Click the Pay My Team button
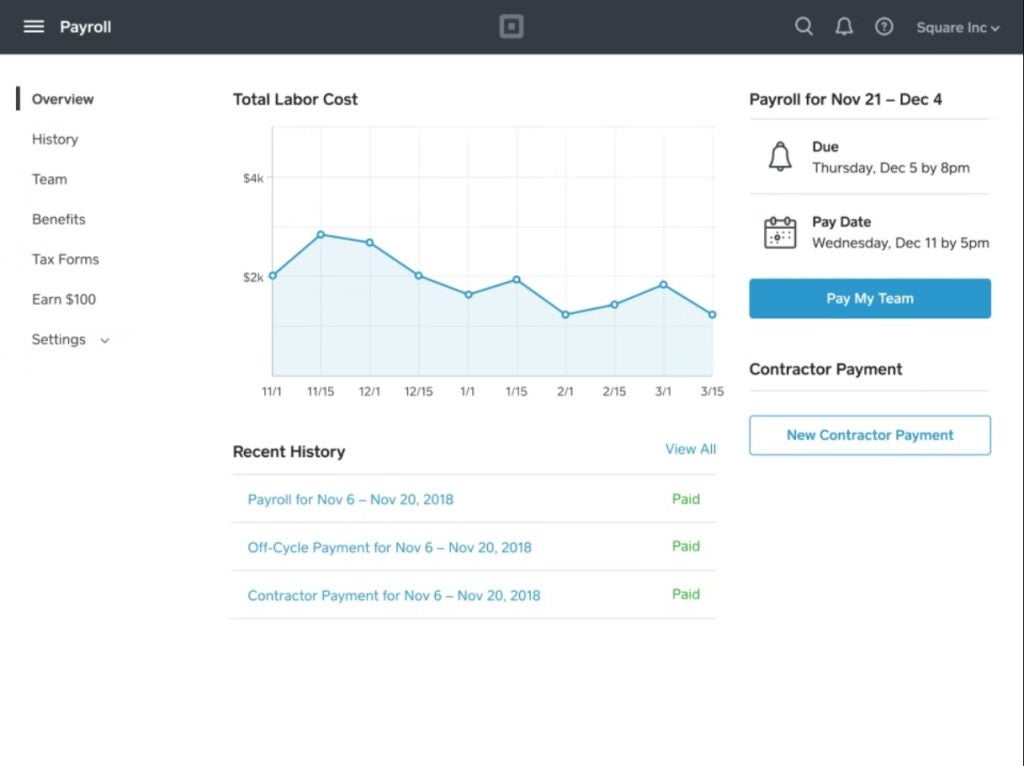The height and width of the screenshot is (766, 1024). [869, 298]
